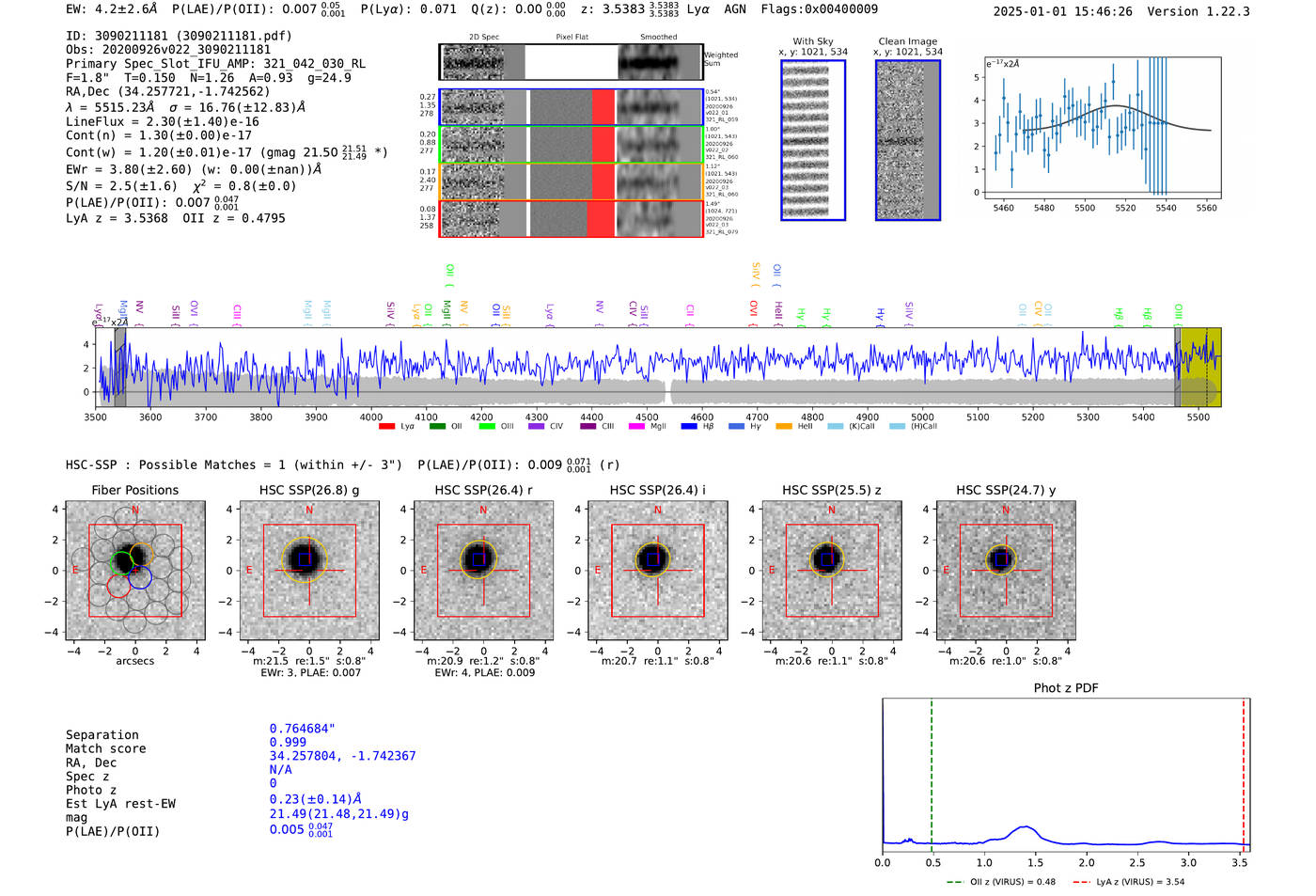This screenshot has height=896, width=1316.
Task: Select the green-bordered fiber spectrum row
Action: 571,145
